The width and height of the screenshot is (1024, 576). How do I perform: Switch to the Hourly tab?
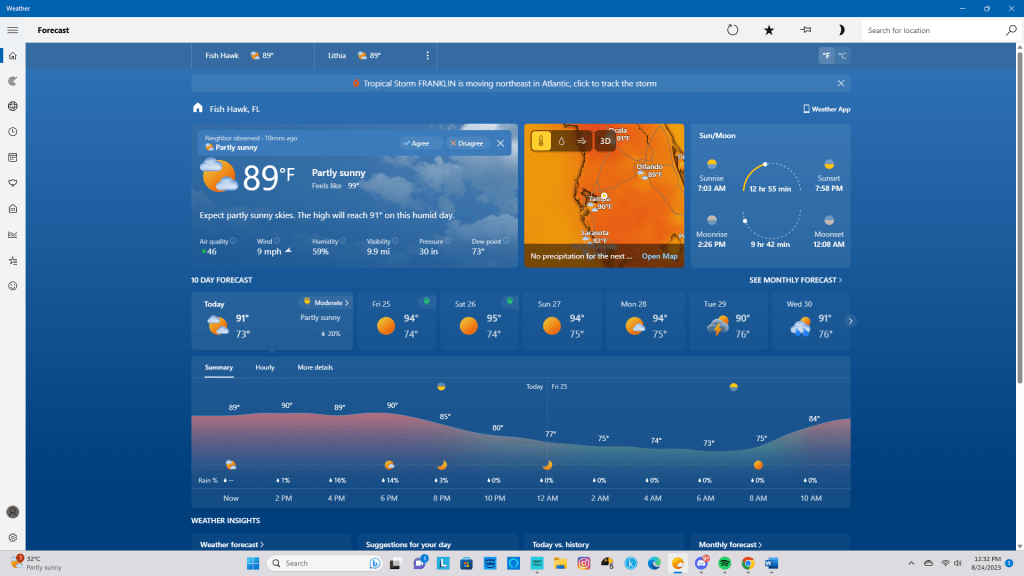pyautogui.click(x=265, y=368)
